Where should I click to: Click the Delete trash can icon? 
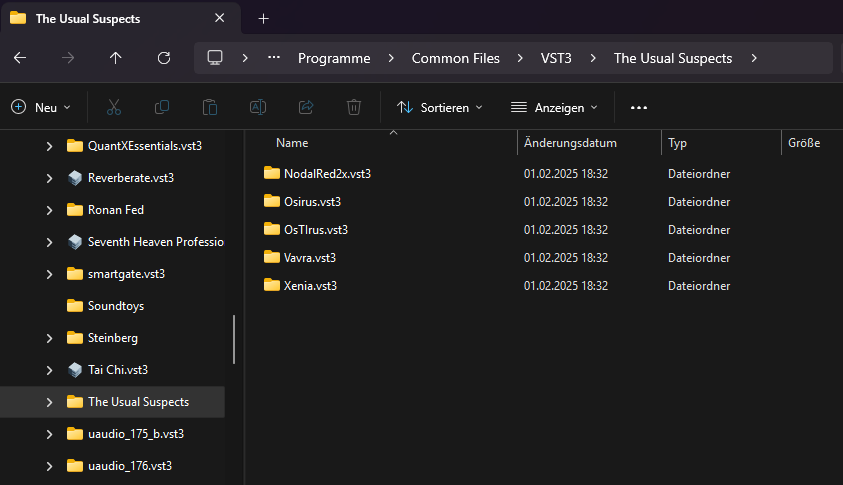coord(354,107)
